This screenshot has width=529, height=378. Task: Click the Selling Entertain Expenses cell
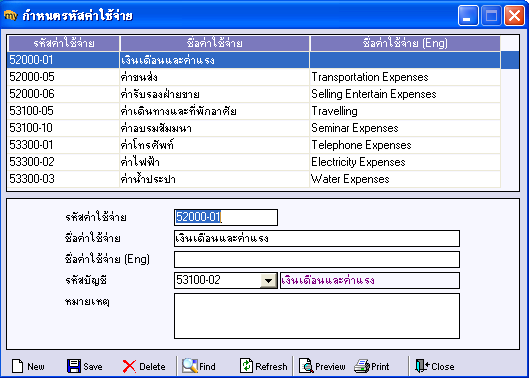[x=405, y=94]
